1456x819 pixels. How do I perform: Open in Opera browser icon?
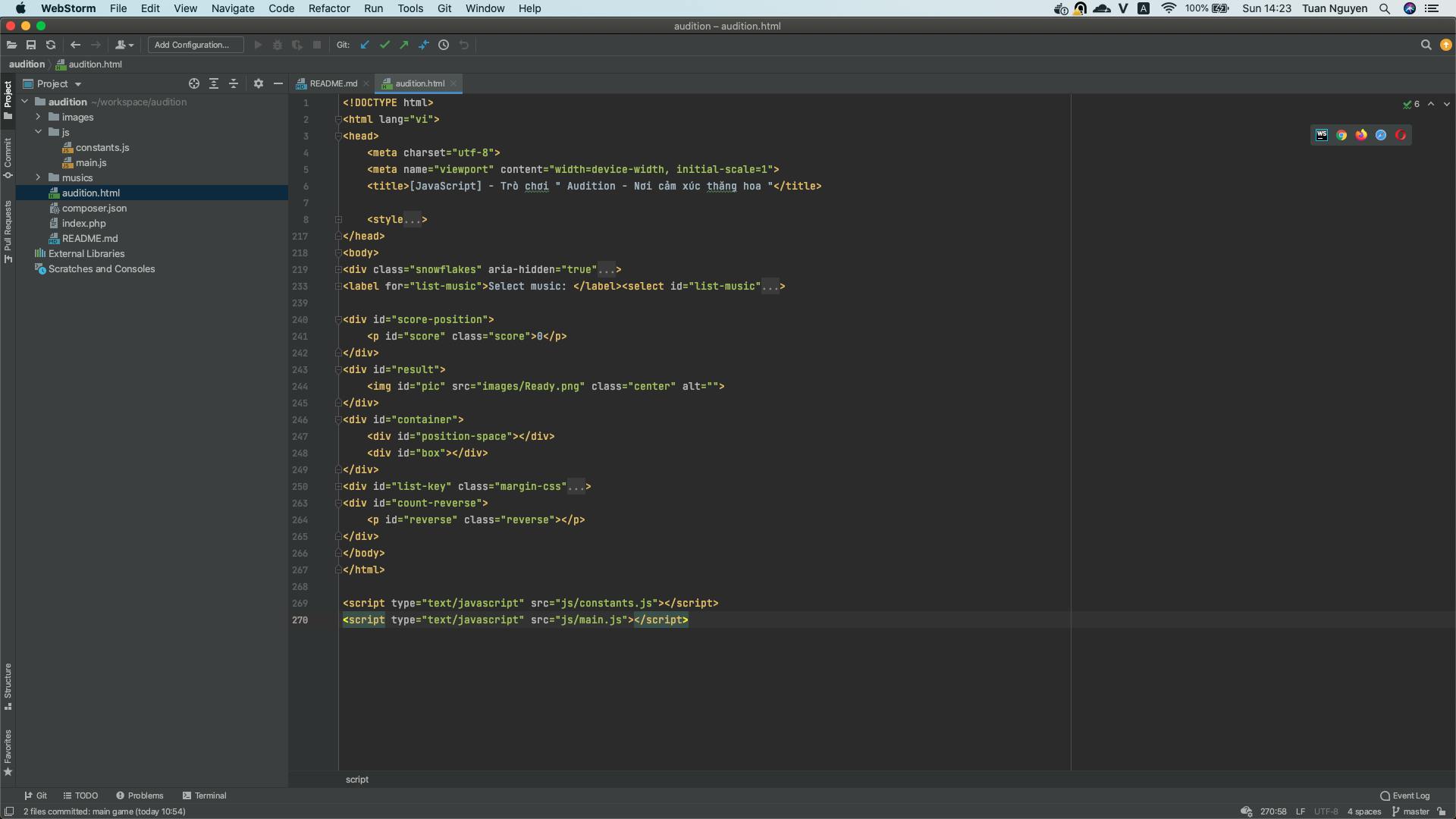1401,135
